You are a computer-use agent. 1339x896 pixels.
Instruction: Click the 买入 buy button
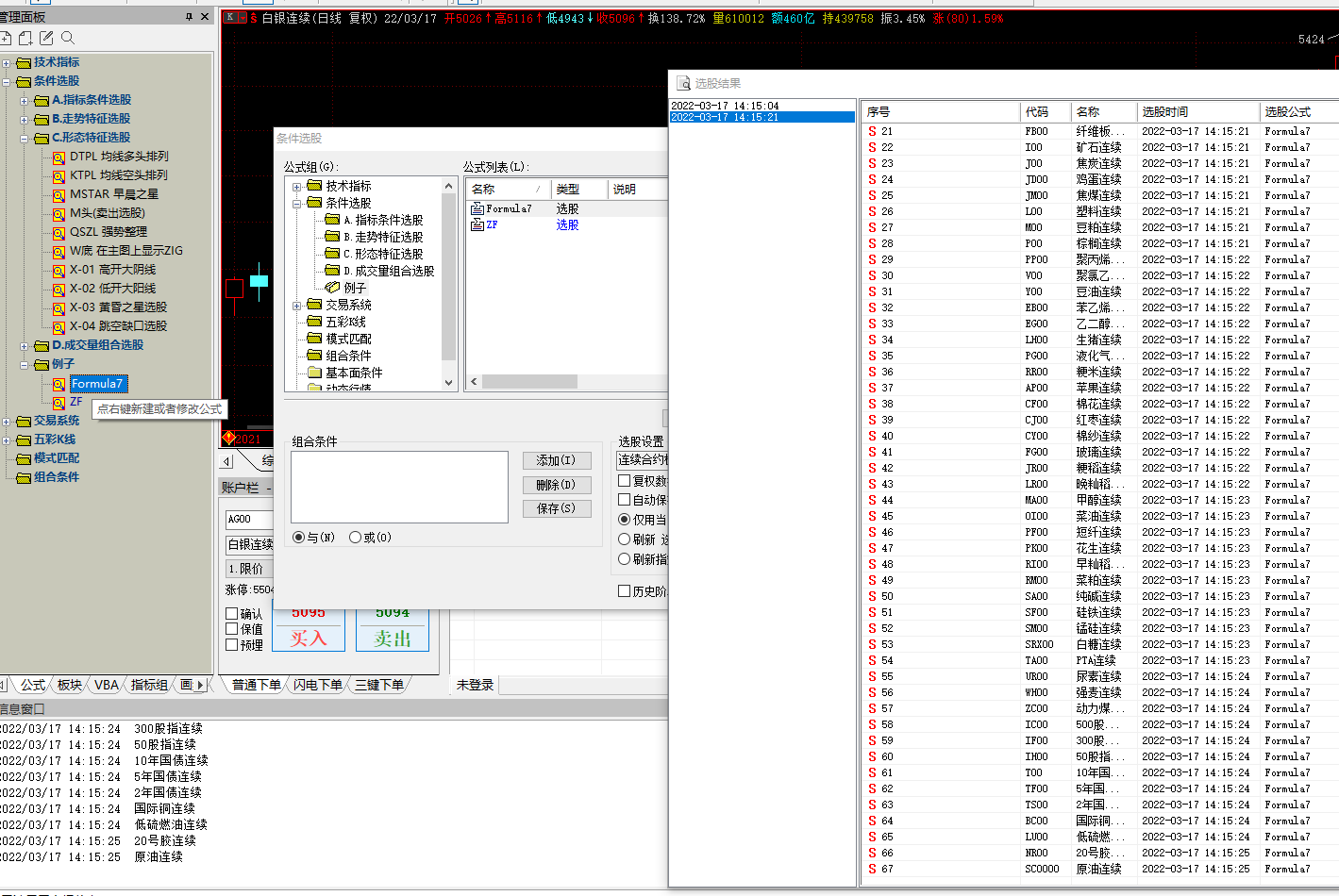308,629
